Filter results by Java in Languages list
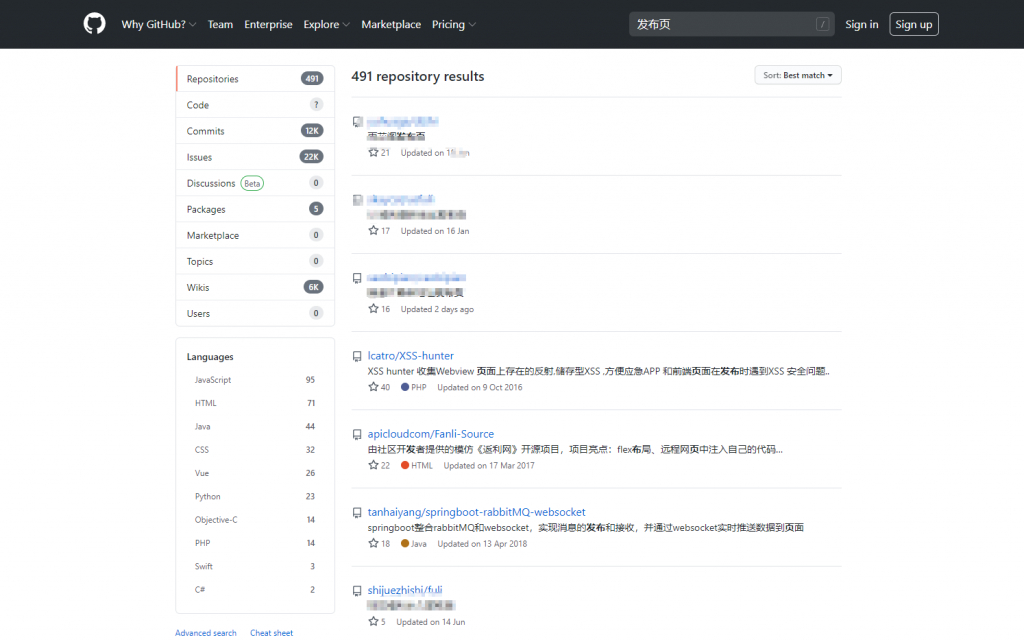Image resolution: width=1024 pixels, height=642 pixels. tap(255, 426)
